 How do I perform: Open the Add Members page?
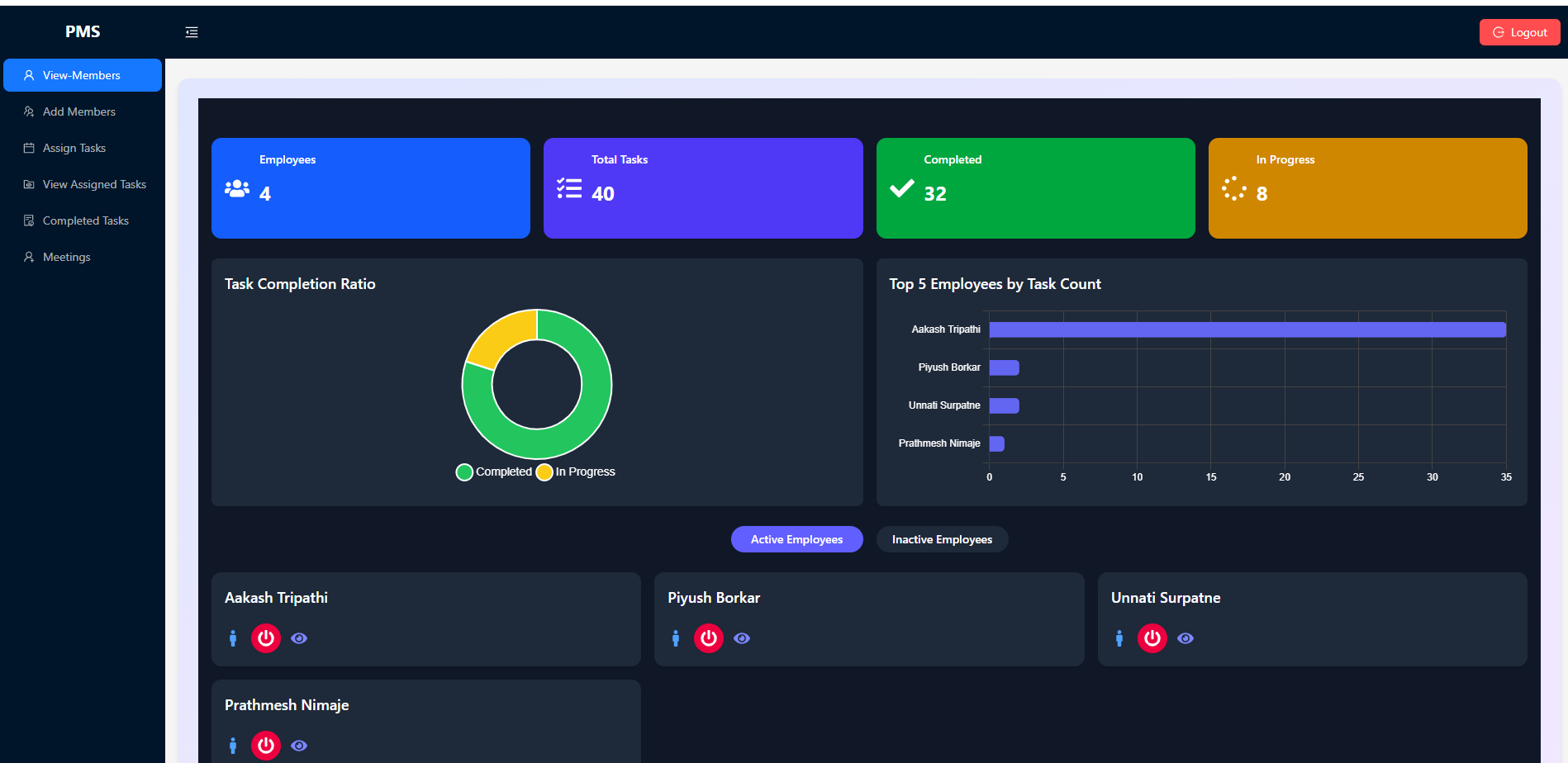point(78,111)
